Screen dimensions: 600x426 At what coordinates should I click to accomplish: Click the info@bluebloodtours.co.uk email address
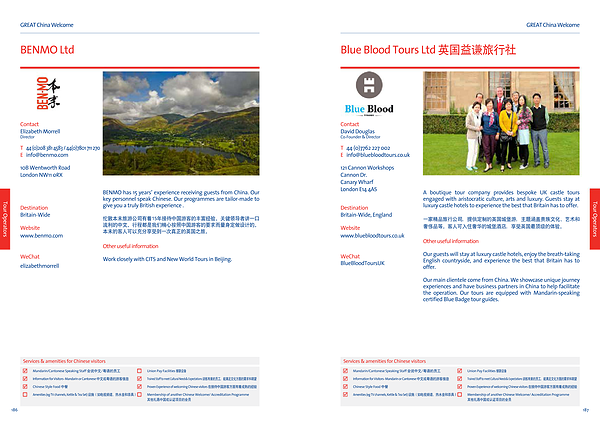[376, 155]
